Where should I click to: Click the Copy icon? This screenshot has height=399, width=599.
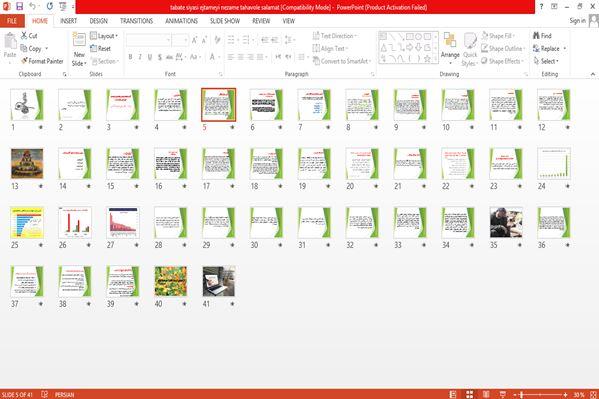(x=24, y=48)
